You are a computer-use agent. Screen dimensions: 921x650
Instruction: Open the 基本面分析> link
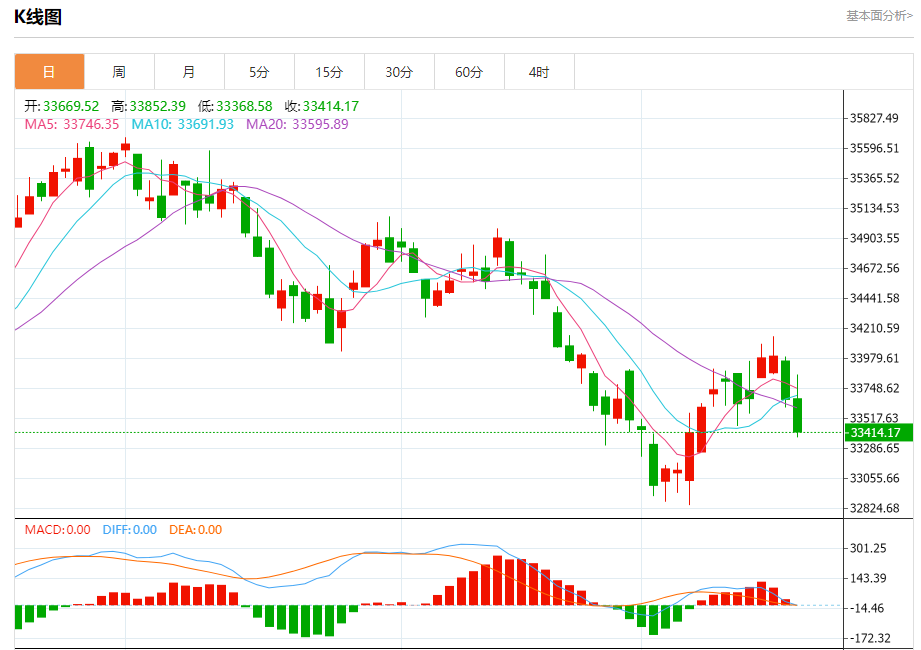[x=879, y=16]
